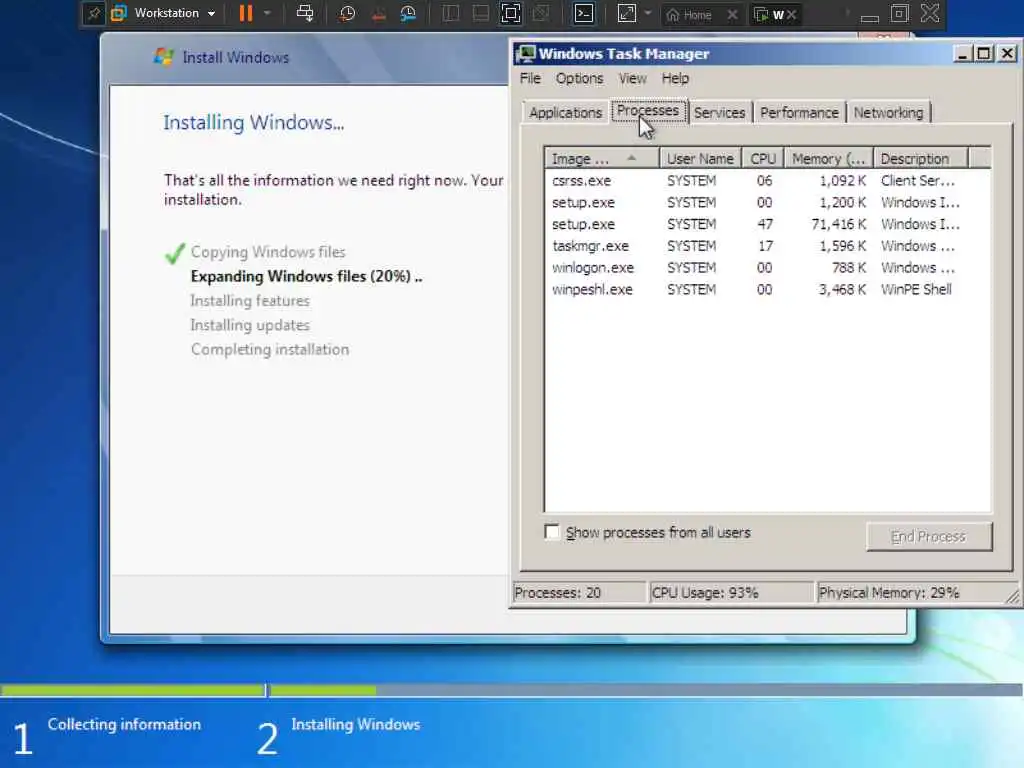The image size is (1024, 768).
Task: Click the Task Manager title bar icon
Action: click(x=526, y=54)
